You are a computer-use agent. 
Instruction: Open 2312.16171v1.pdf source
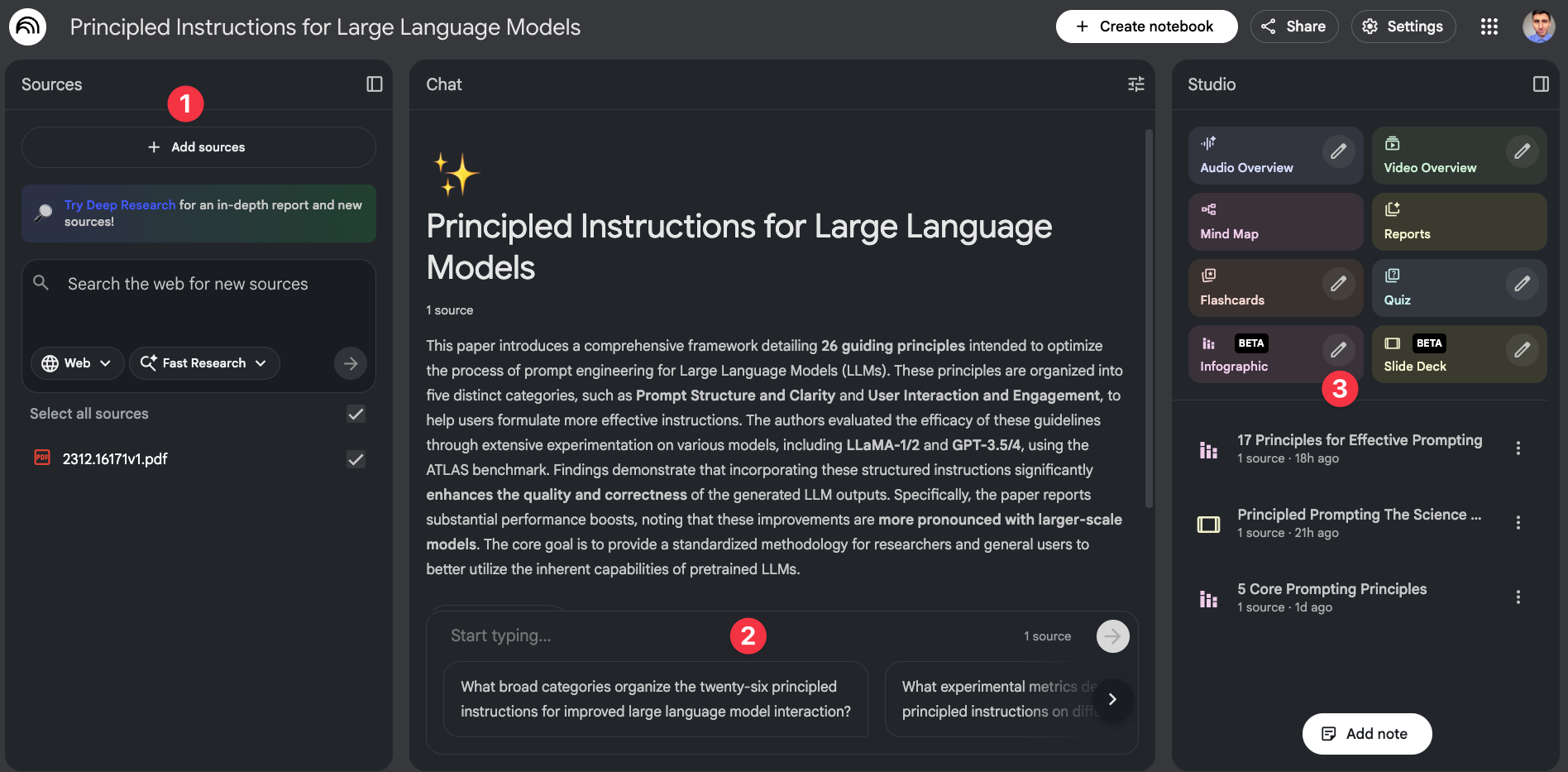pos(115,459)
